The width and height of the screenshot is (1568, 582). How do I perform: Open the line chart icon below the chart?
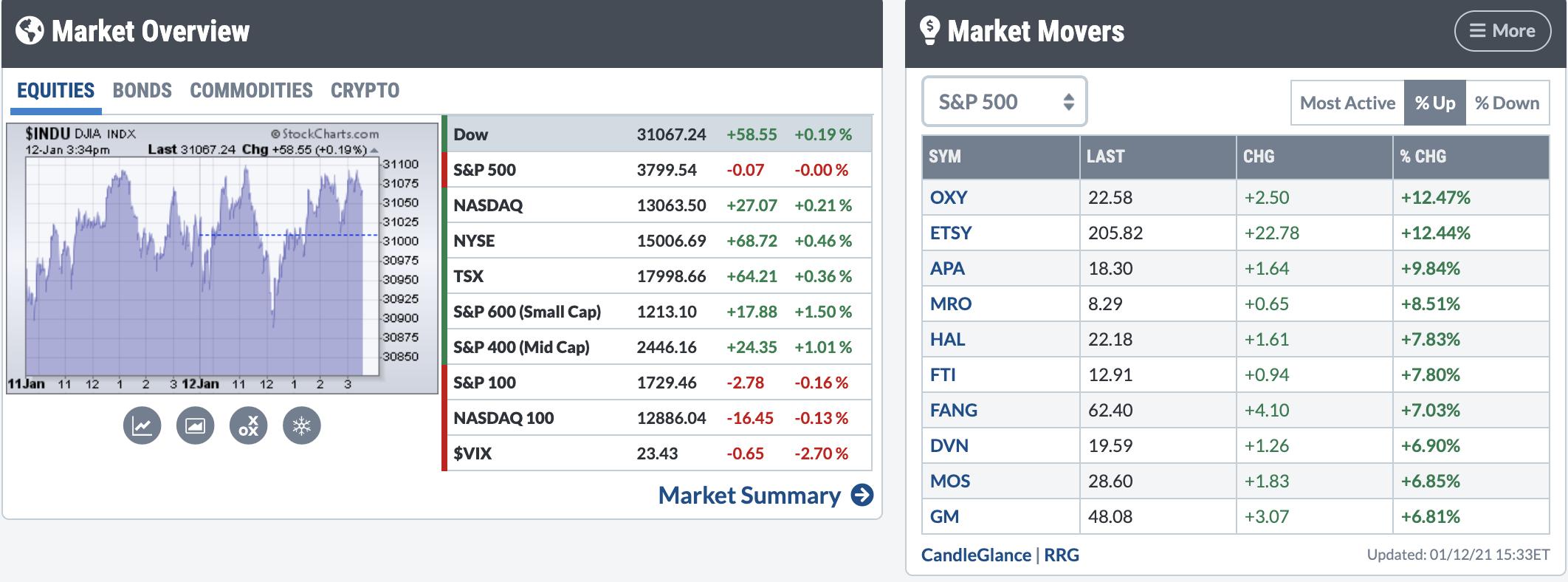point(142,426)
